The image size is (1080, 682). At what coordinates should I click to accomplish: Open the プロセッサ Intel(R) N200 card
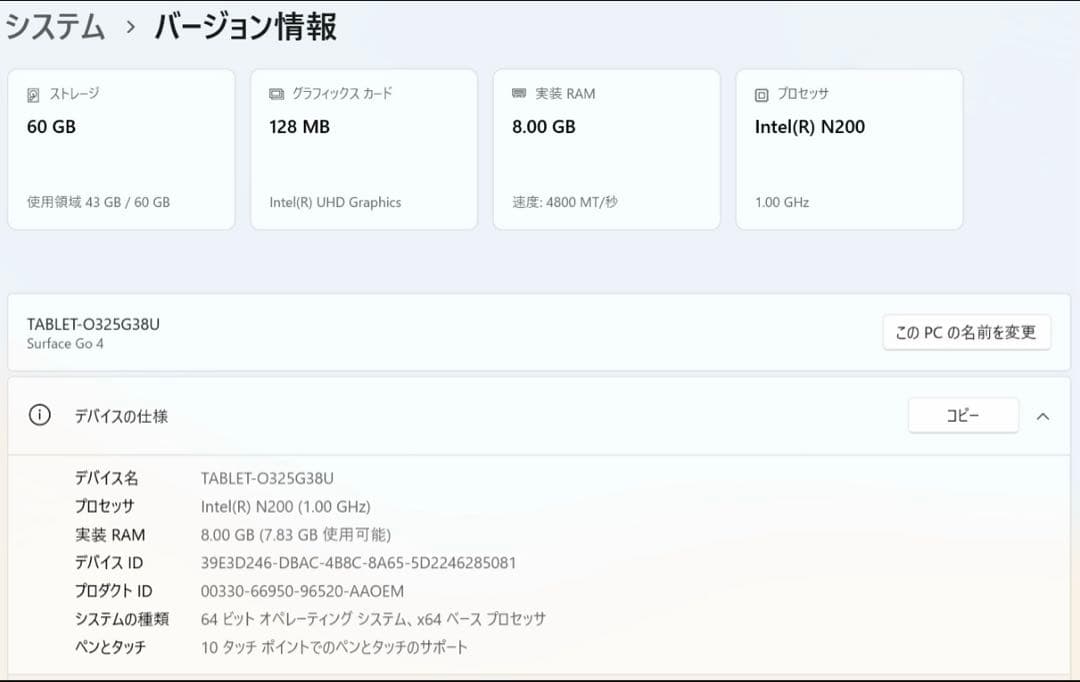pos(849,147)
